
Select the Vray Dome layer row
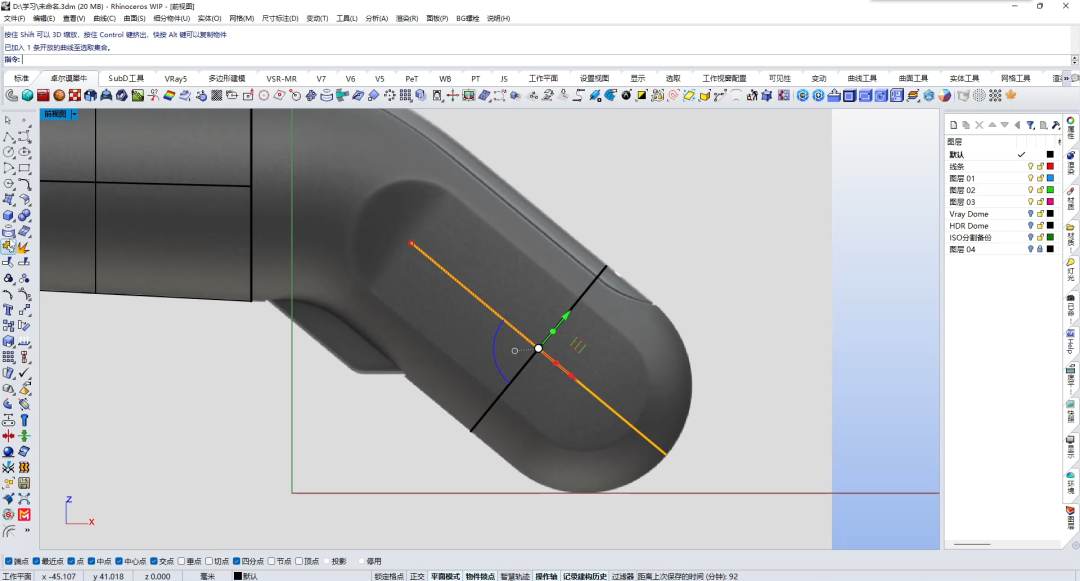coord(1001,214)
